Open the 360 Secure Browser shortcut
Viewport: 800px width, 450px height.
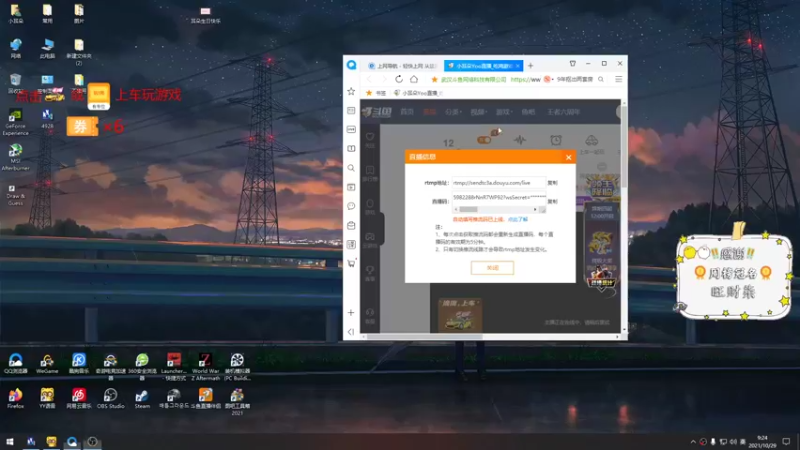tap(142, 365)
